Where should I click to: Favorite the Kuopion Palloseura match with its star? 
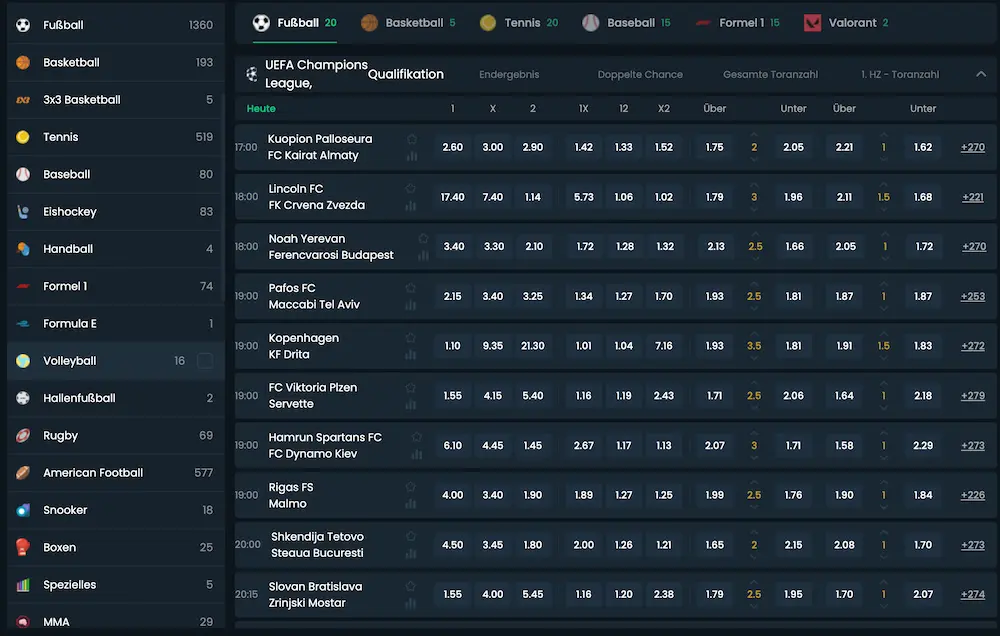coord(412,139)
